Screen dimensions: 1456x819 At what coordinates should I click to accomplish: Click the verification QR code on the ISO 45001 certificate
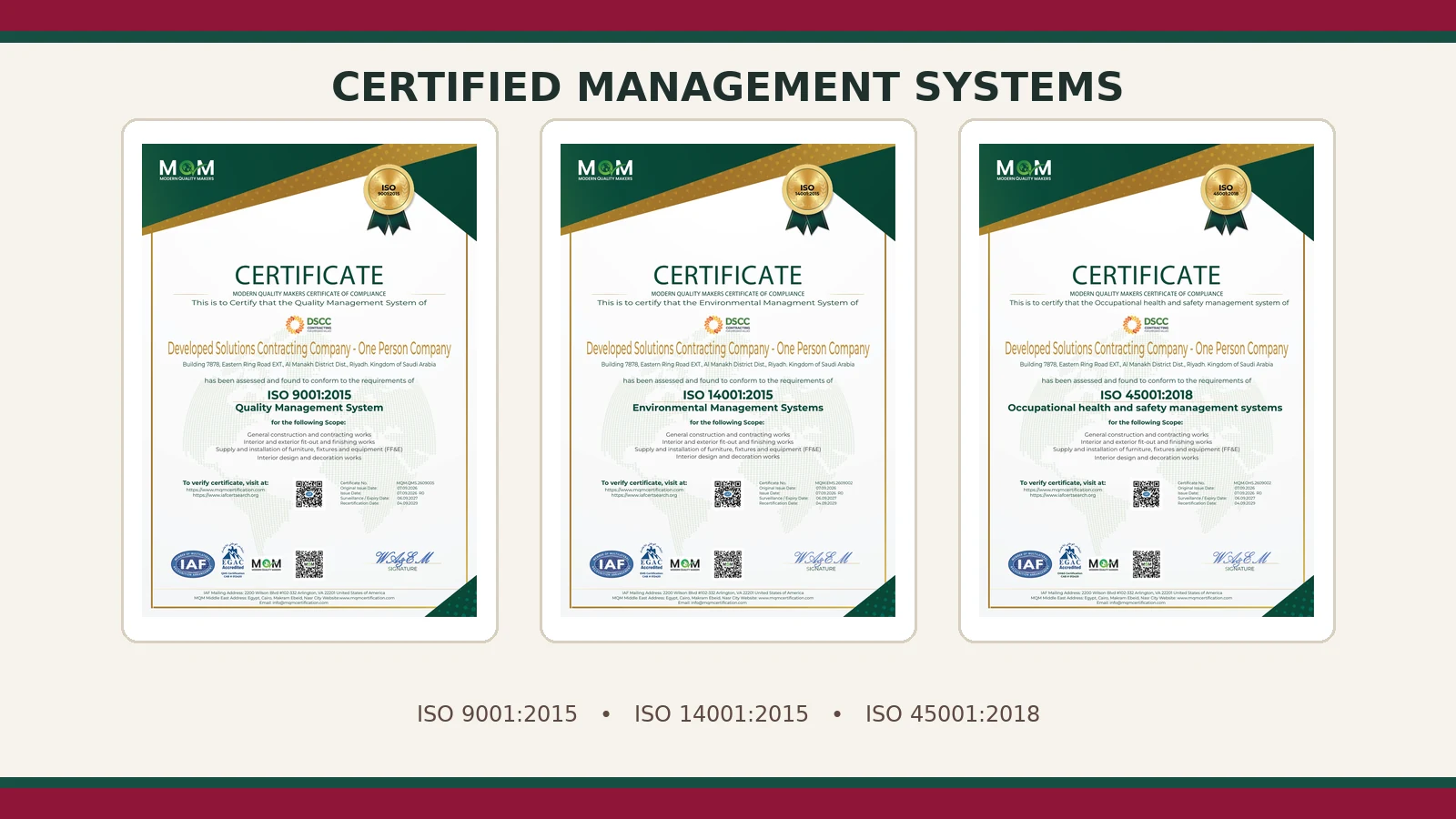click(1147, 494)
